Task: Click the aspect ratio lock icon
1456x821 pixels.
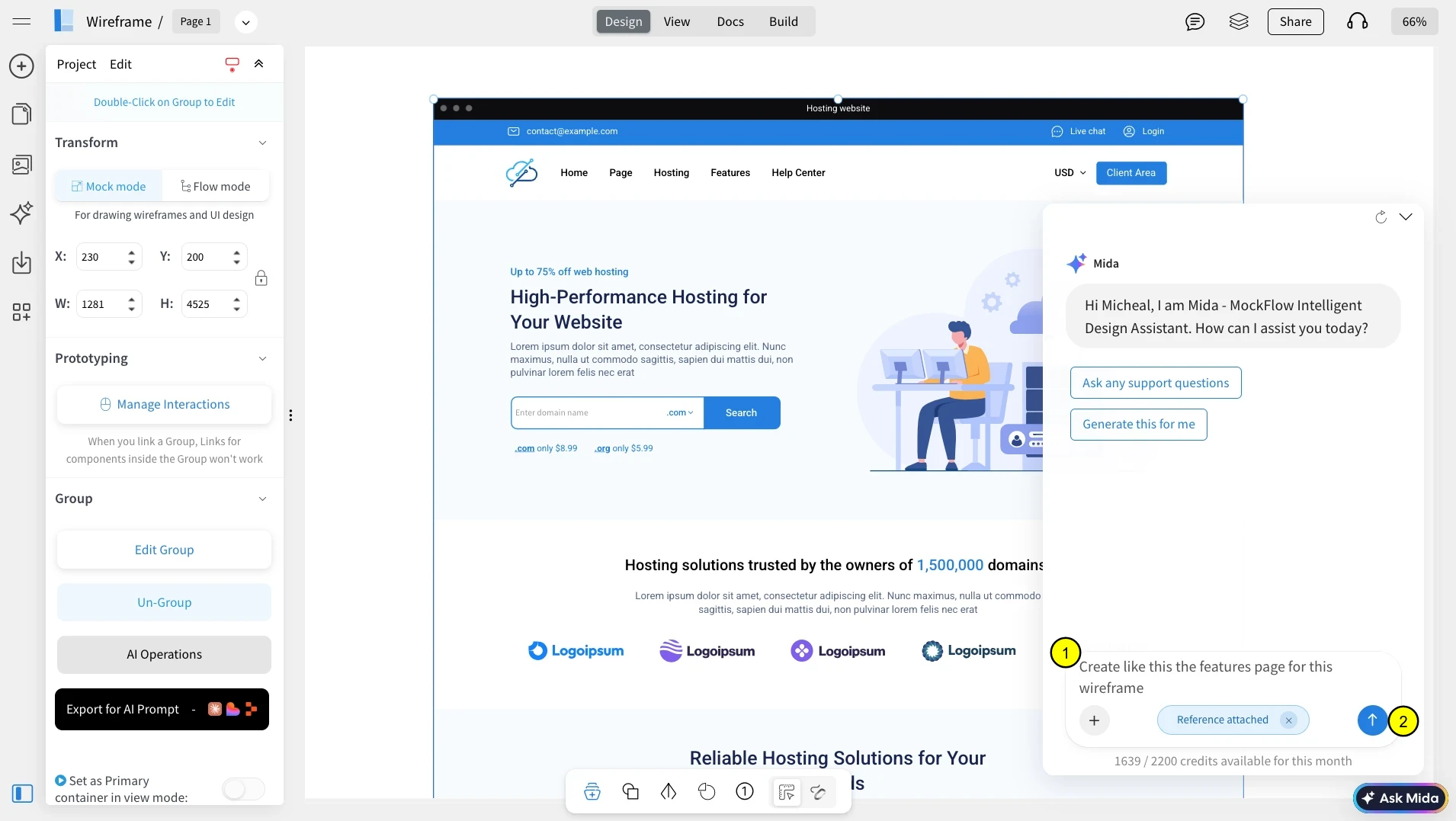Action: point(261,278)
